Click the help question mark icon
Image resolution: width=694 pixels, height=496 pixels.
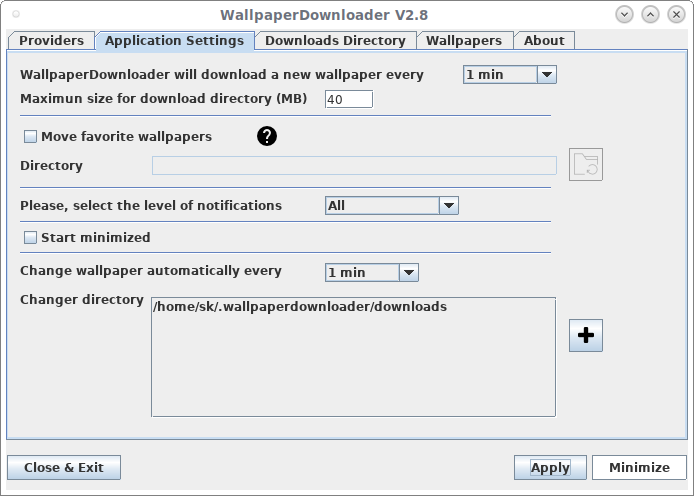pos(267,136)
